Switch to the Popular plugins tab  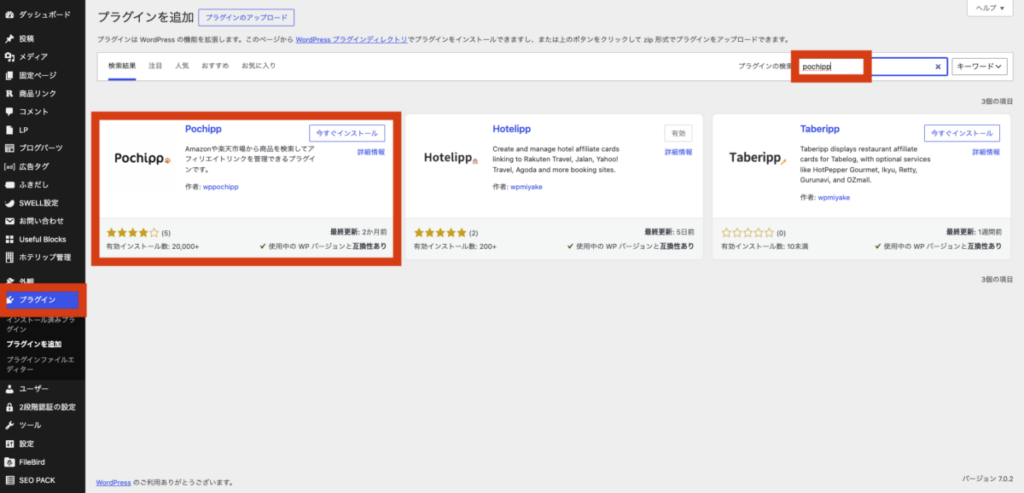[182, 66]
